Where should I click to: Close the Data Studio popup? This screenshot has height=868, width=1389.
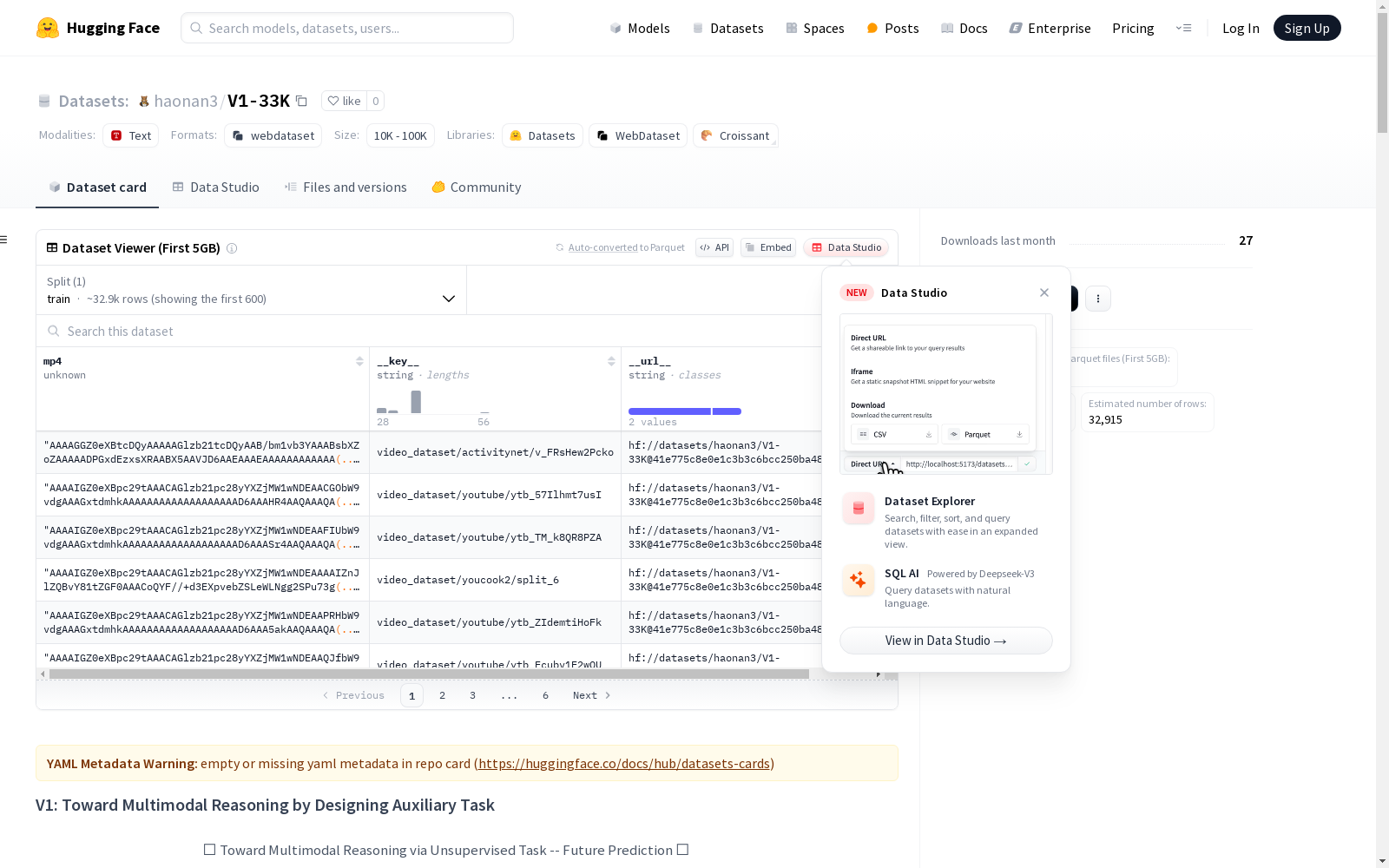pyautogui.click(x=1044, y=293)
